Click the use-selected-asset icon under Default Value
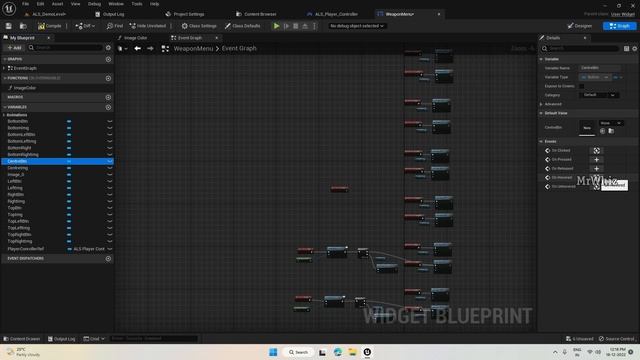This screenshot has width=640, height=360. (x=602, y=131)
